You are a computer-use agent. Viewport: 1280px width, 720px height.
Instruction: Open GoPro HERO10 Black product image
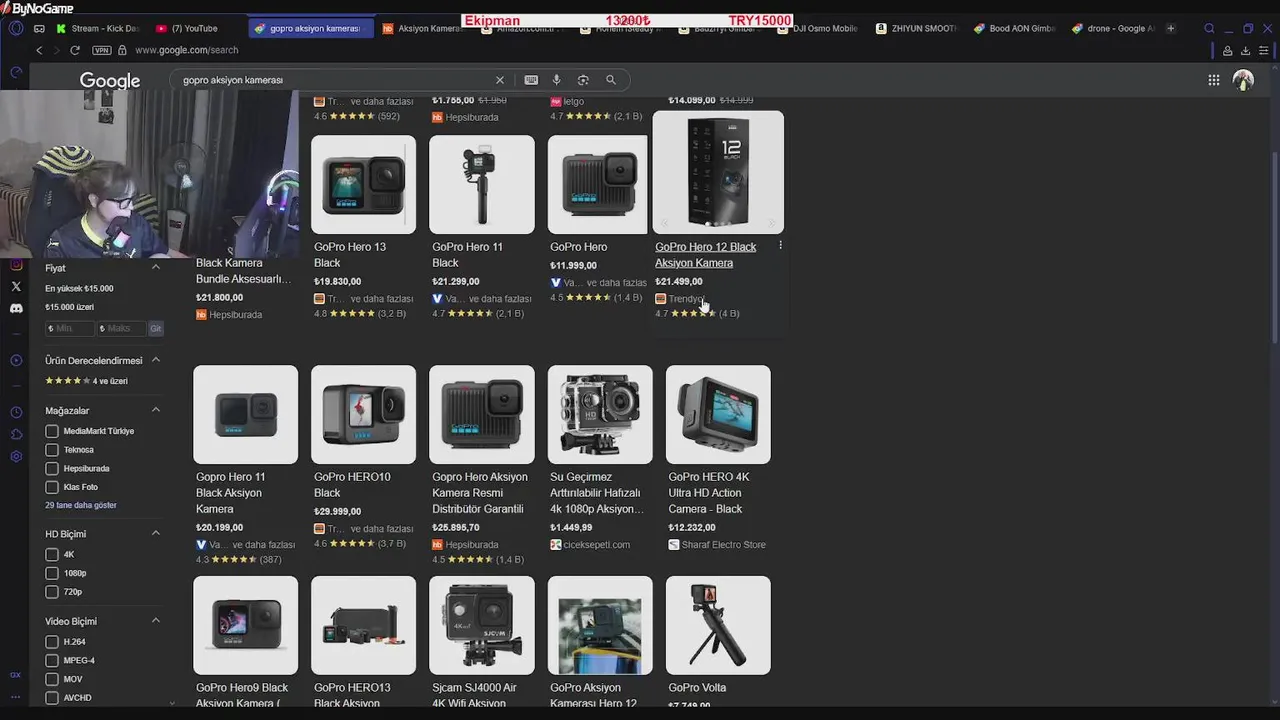[x=363, y=414]
